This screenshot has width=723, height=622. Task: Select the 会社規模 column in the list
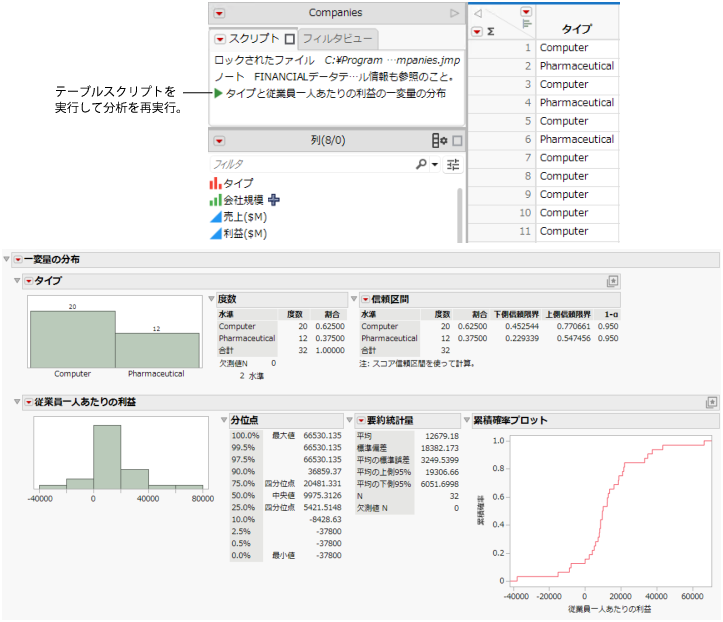click(243, 200)
